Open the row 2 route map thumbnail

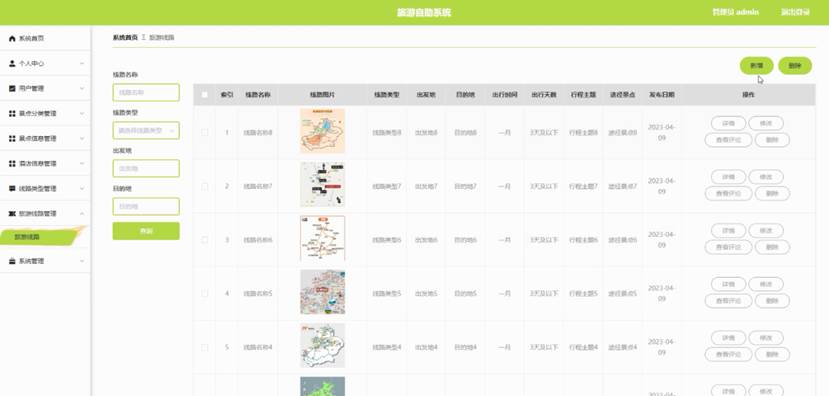(323, 185)
